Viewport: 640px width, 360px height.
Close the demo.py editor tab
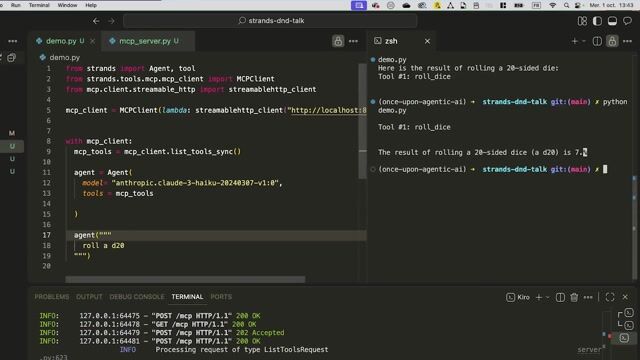point(93,41)
